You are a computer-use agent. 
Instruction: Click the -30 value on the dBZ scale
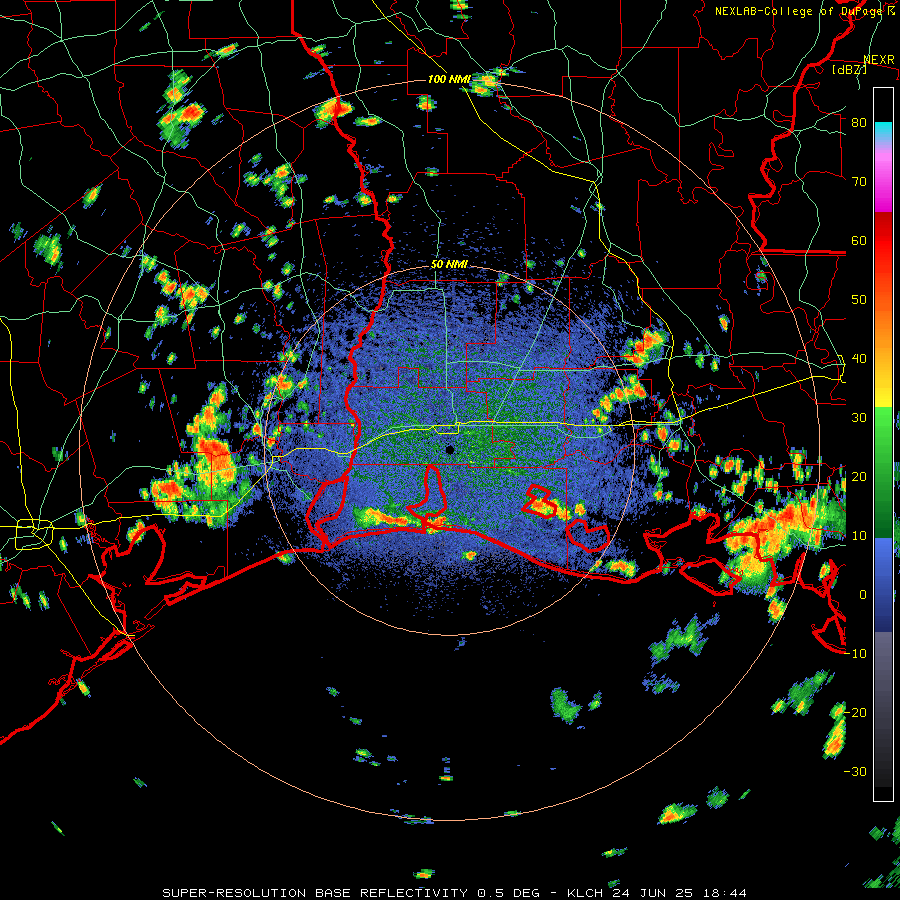pyautogui.click(x=855, y=771)
